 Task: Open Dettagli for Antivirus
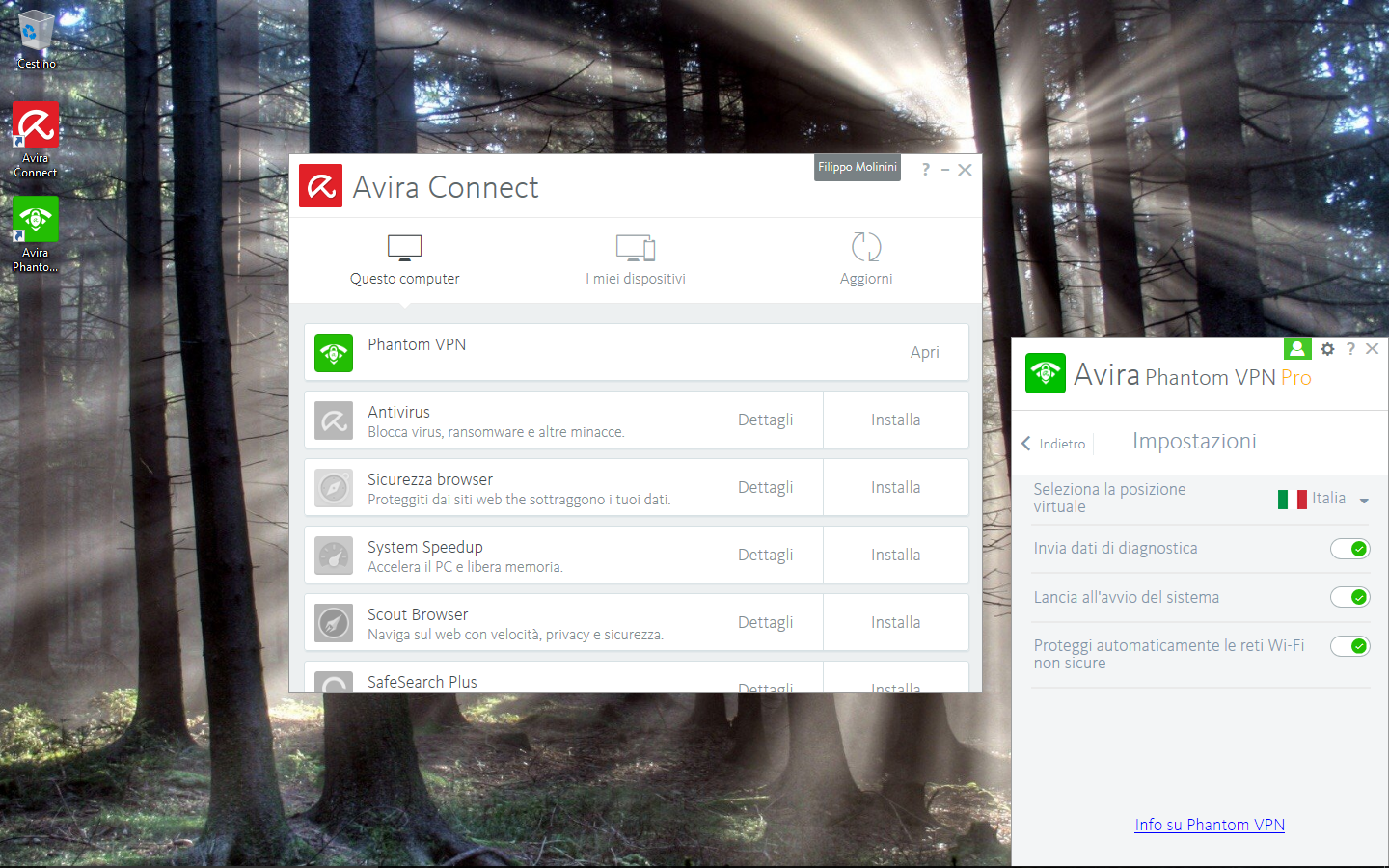click(x=766, y=420)
